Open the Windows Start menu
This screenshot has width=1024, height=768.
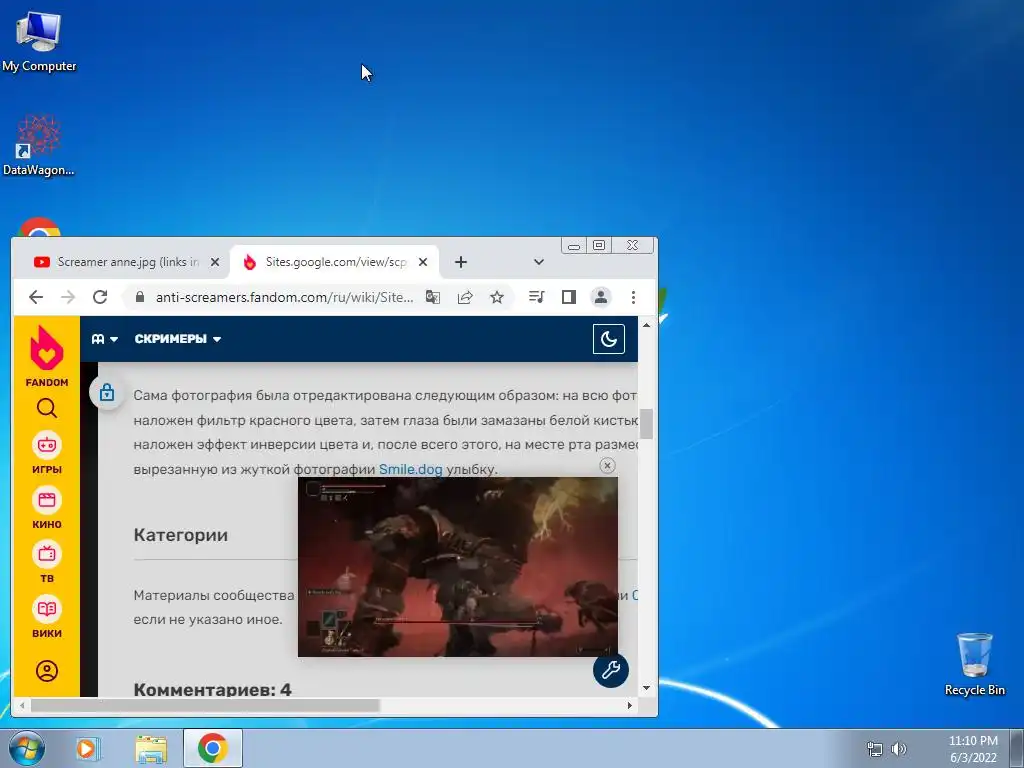(x=26, y=748)
